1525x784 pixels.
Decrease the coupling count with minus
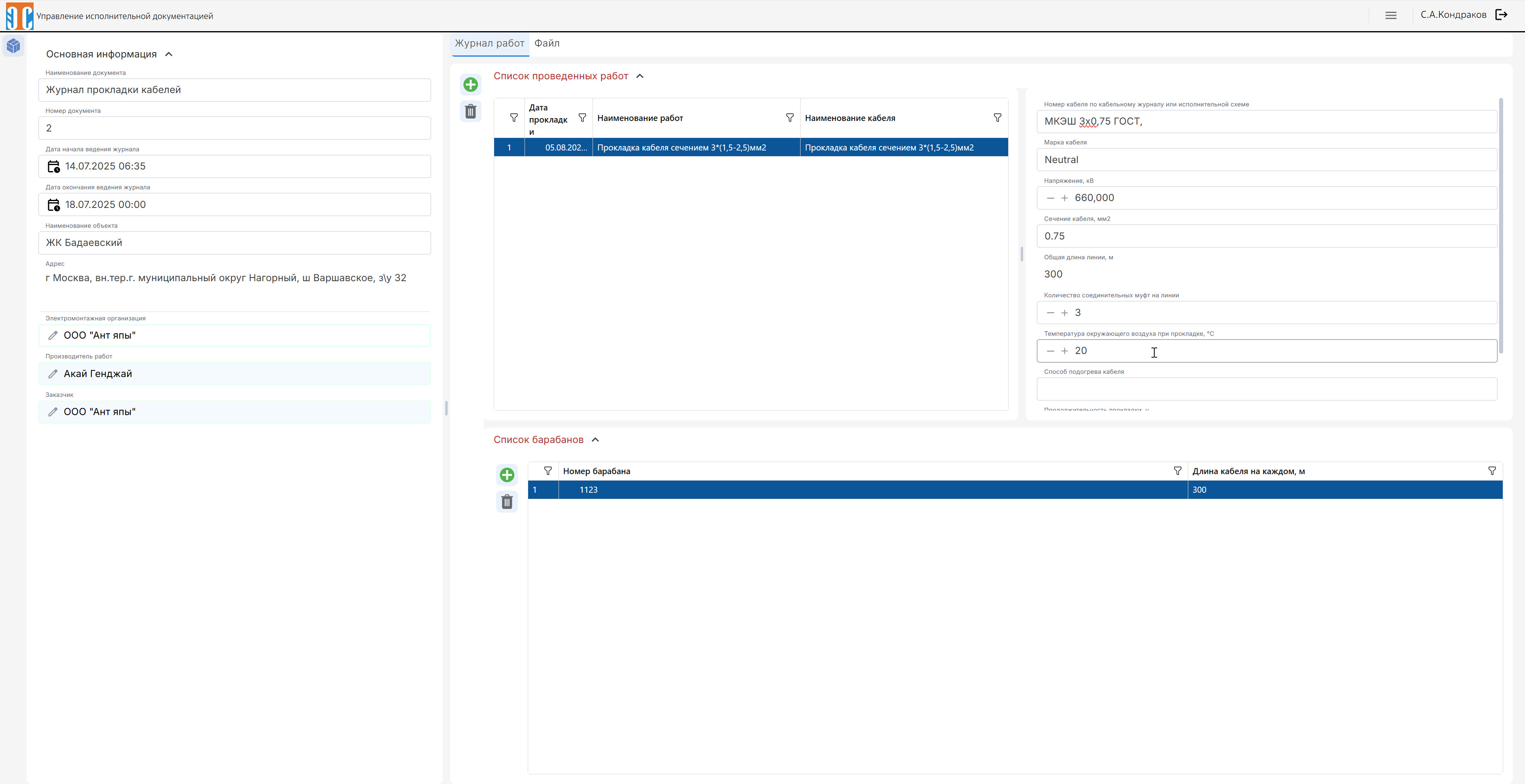[x=1050, y=313]
